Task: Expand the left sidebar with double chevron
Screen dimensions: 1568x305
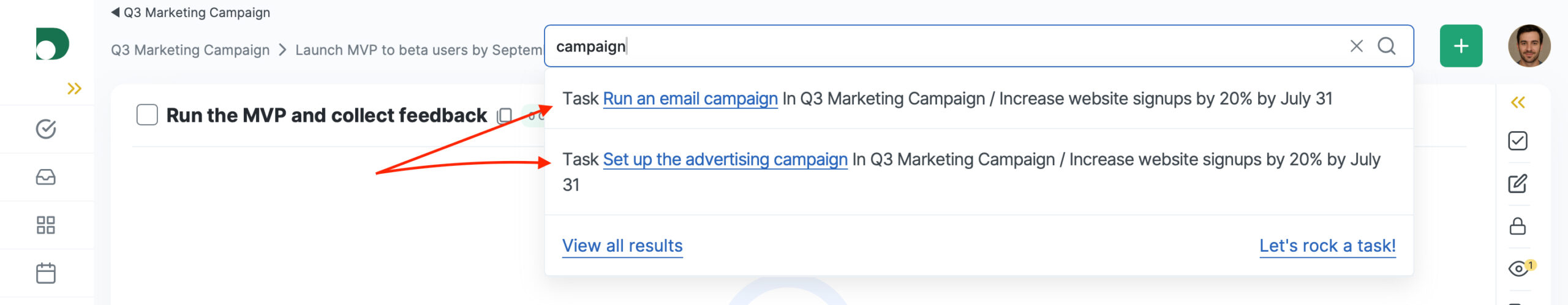Action: click(x=74, y=89)
